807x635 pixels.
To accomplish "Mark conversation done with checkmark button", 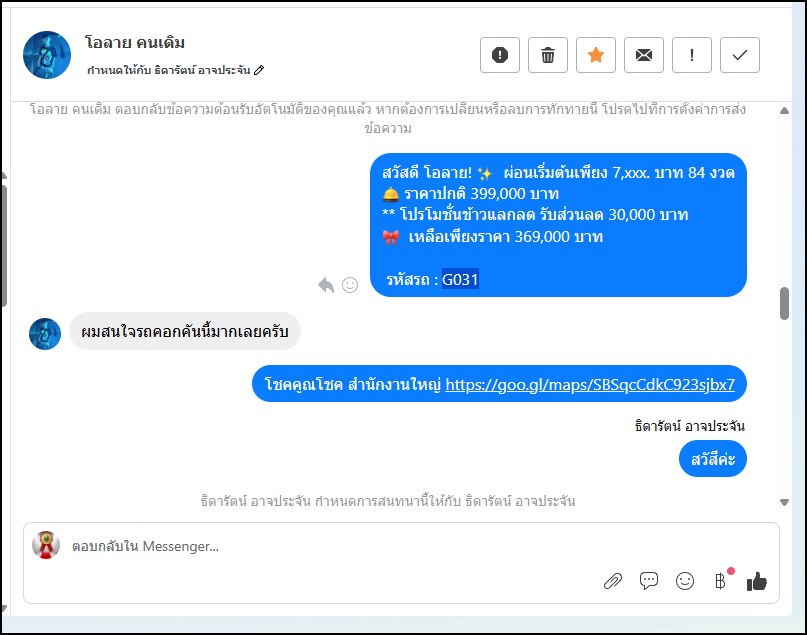I will point(740,55).
